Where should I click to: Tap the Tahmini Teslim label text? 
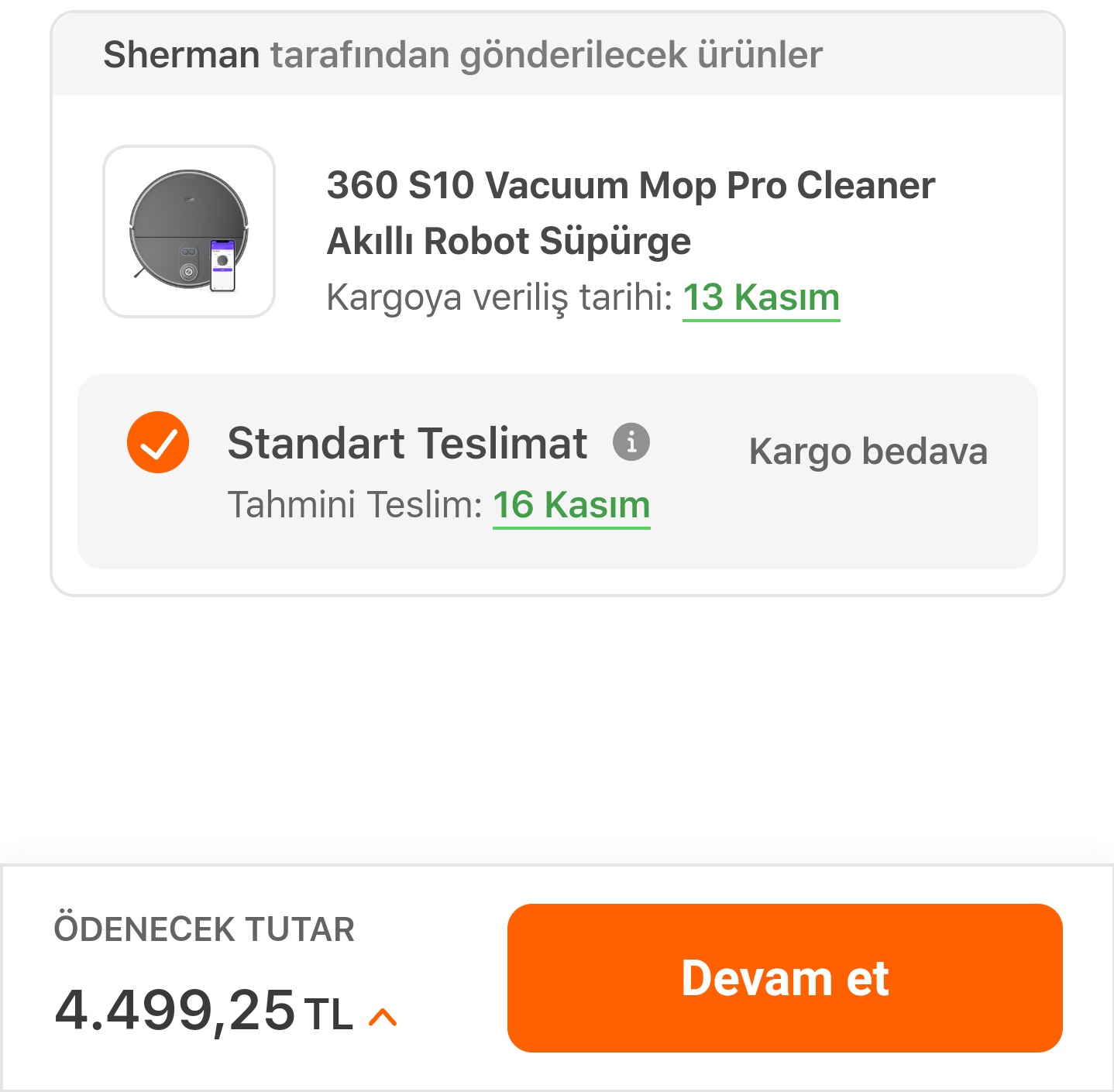pyautogui.click(x=356, y=505)
